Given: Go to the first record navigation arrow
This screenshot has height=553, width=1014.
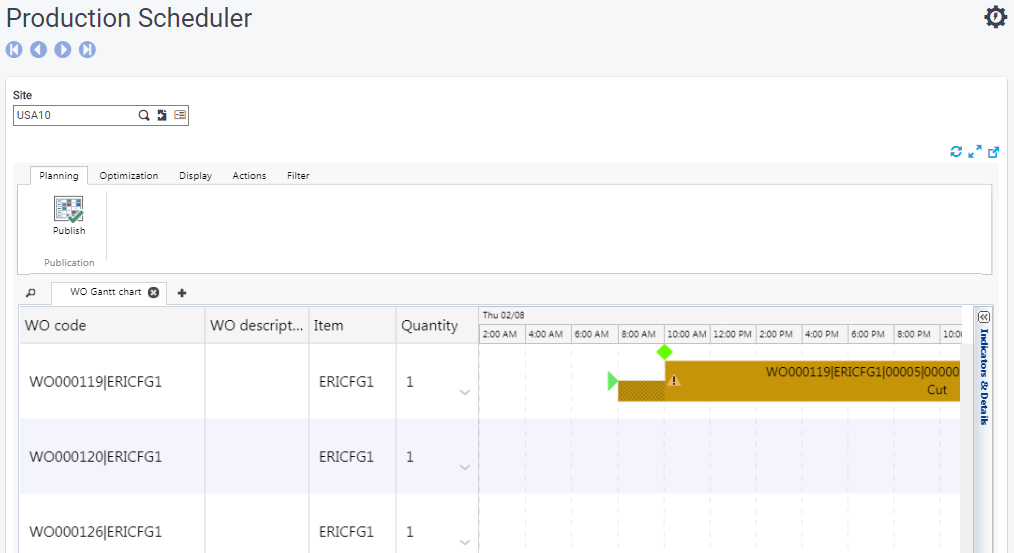Looking at the screenshot, I should tap(14, 49).
